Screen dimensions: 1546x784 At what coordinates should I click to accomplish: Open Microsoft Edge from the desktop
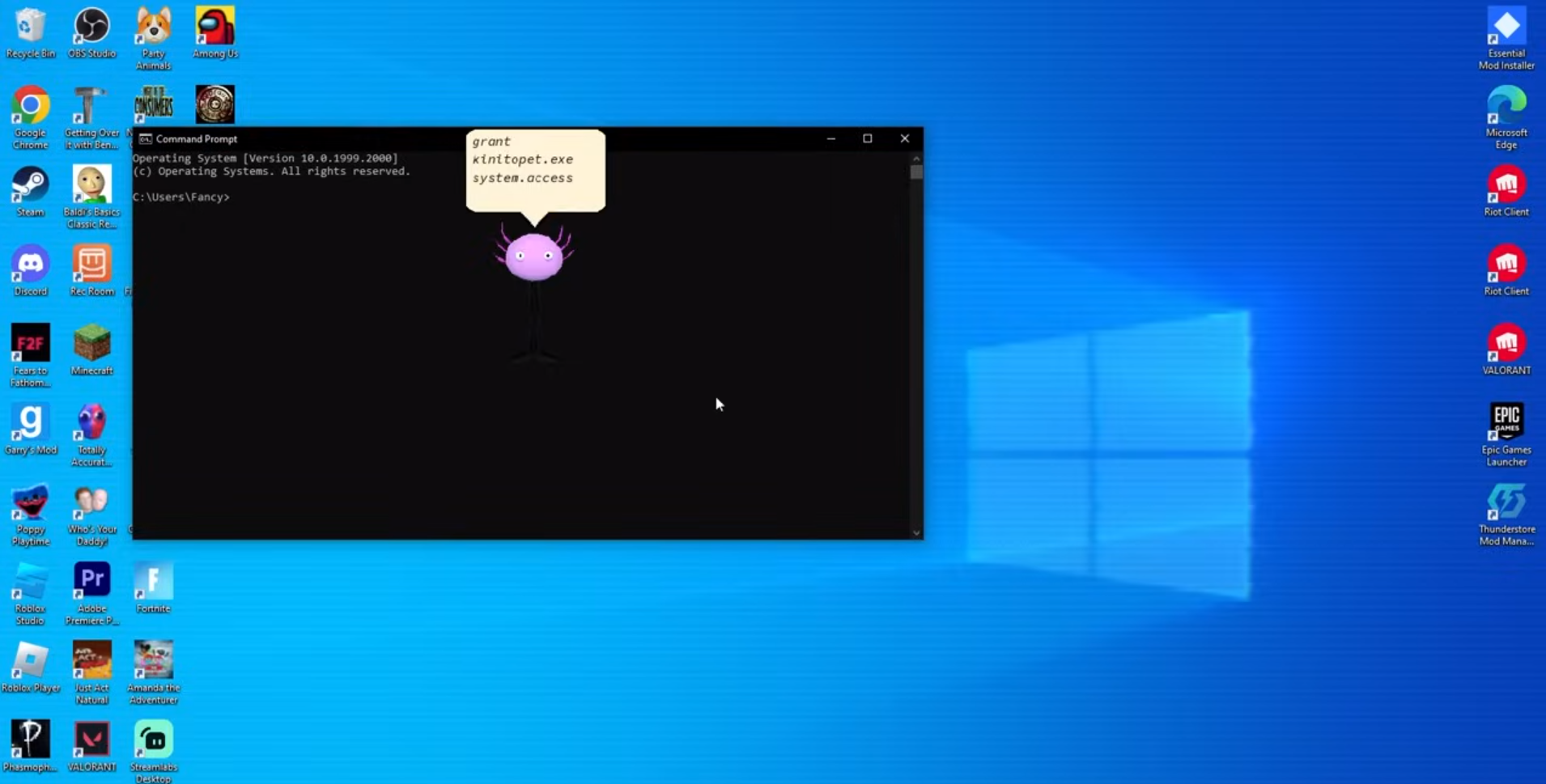1506,117
